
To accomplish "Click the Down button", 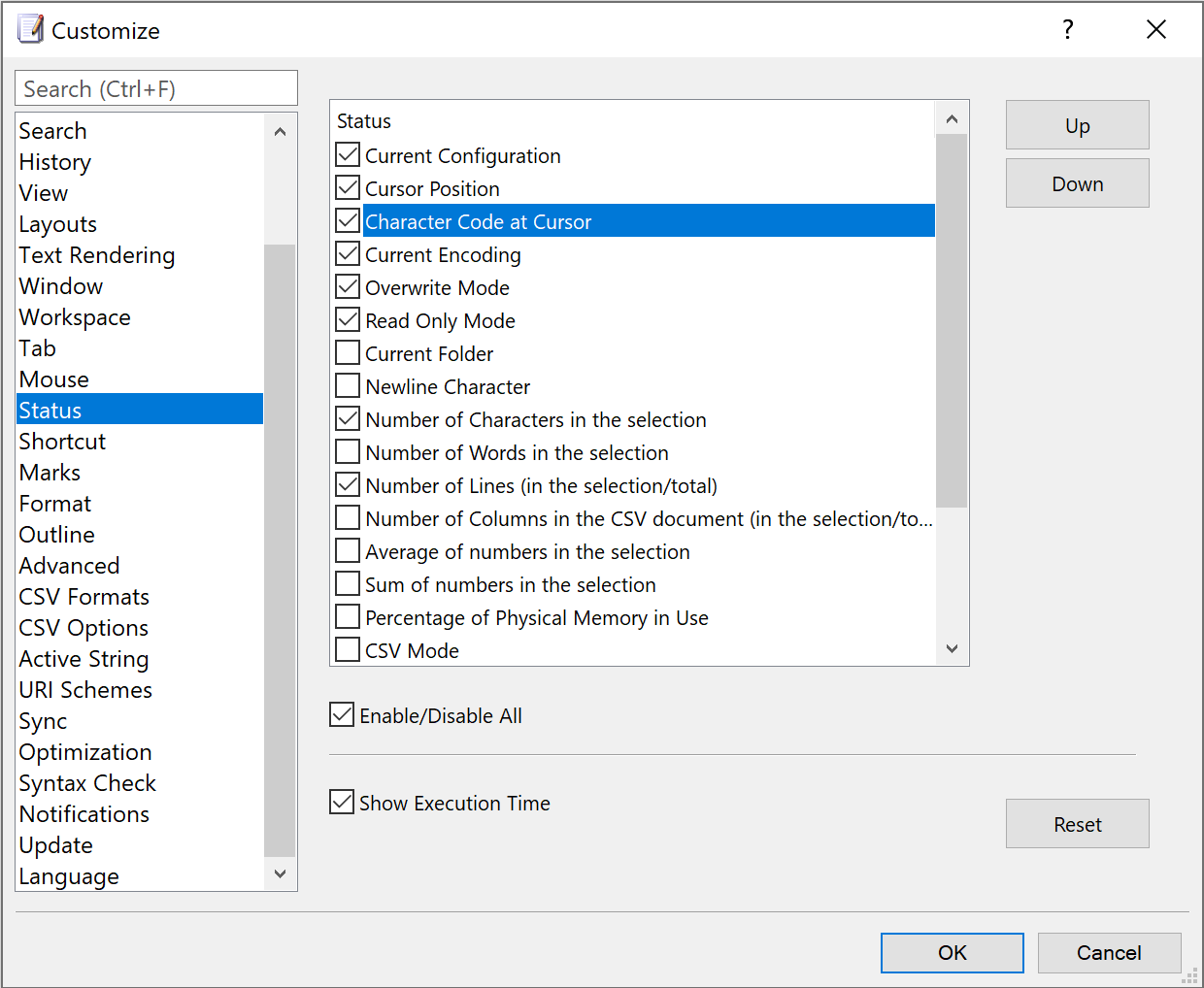I will point(1078,183).
